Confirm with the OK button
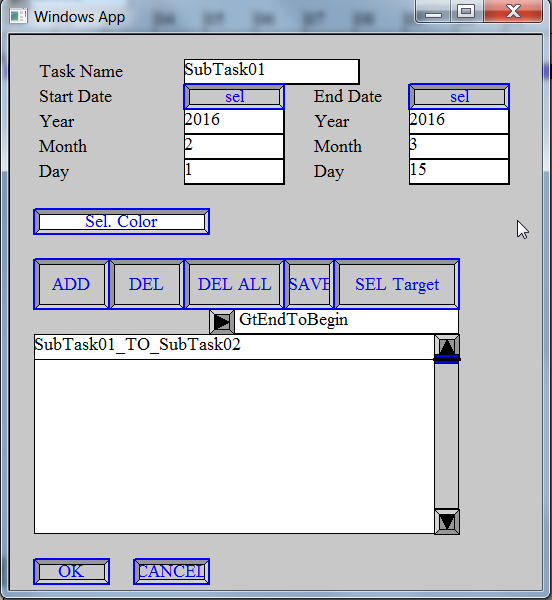Viewport: 552px width, 600px height. 72,571
